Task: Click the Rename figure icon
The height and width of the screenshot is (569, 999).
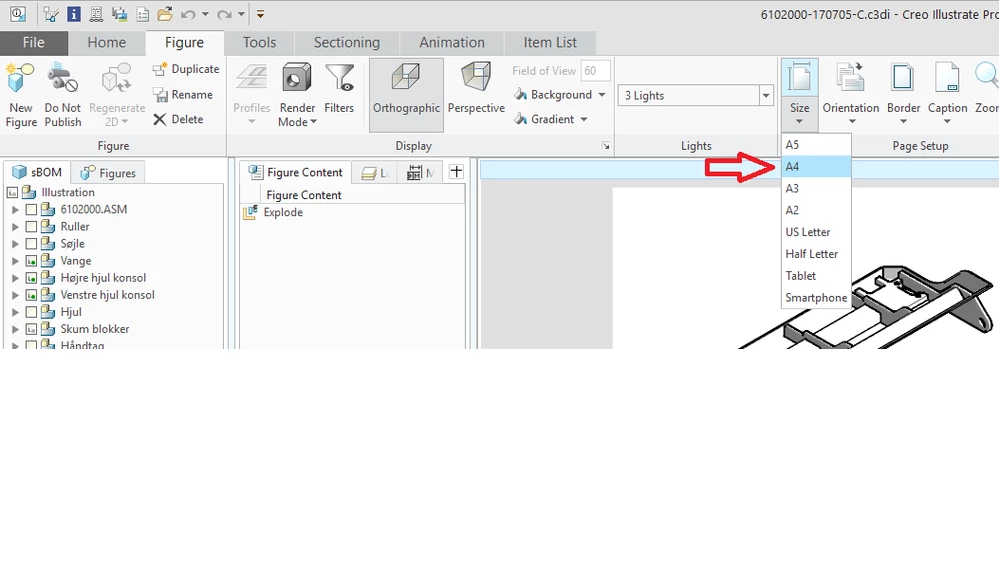Action: pyautogui.click(x=160, y=95)
